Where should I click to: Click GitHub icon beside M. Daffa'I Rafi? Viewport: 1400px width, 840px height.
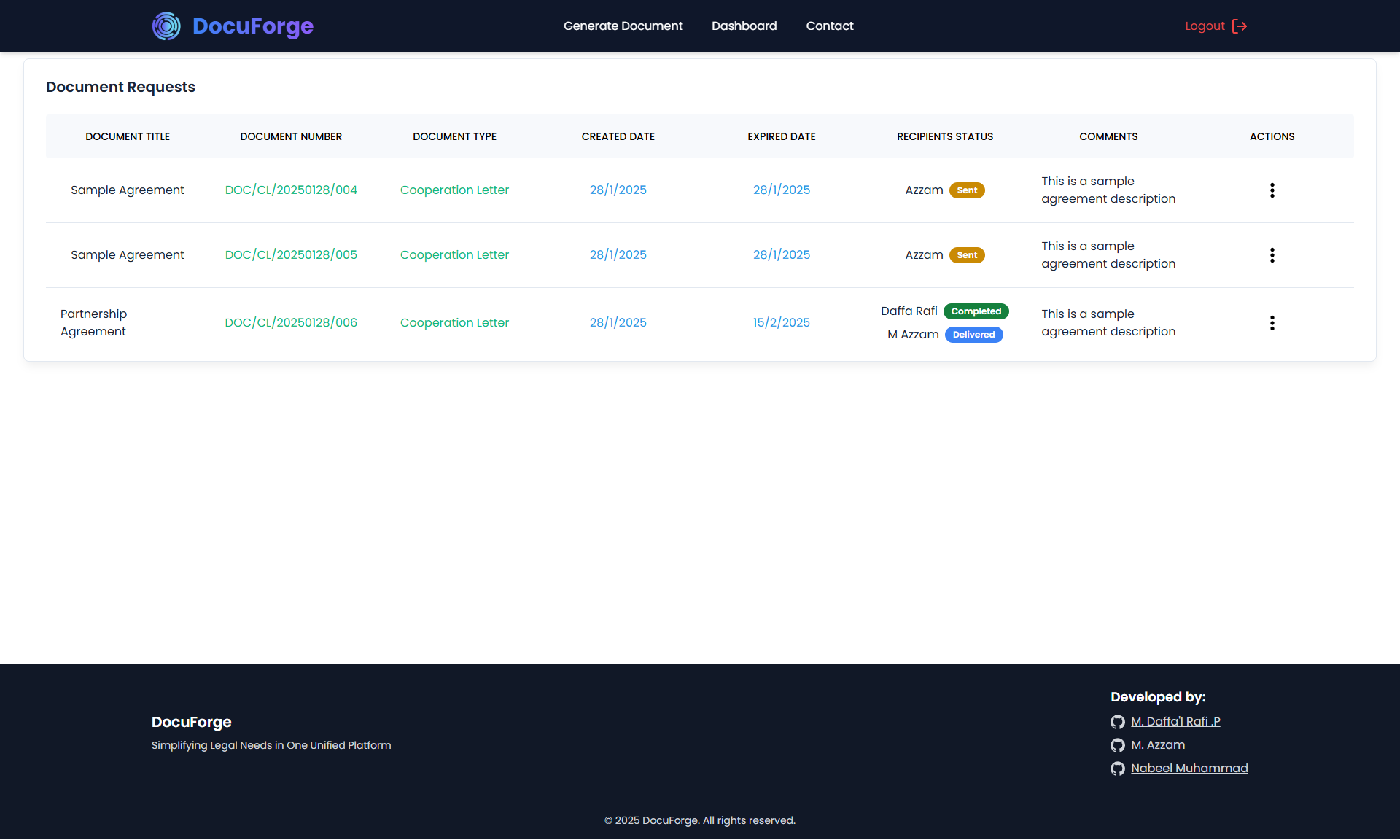(1117, 722)
